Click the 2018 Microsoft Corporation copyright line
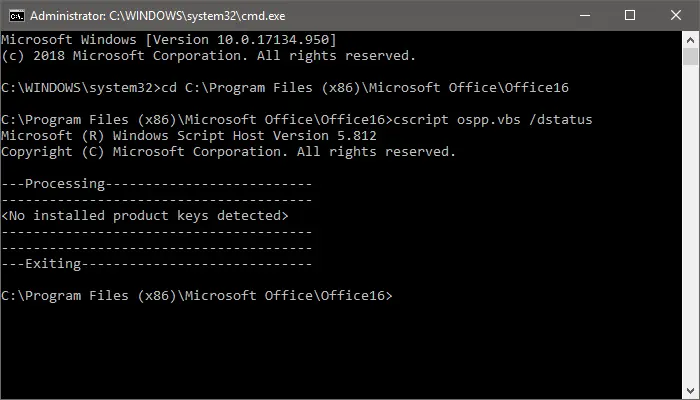Image resolution: width=700 pixels, height=400 pixels. point(208,55)
